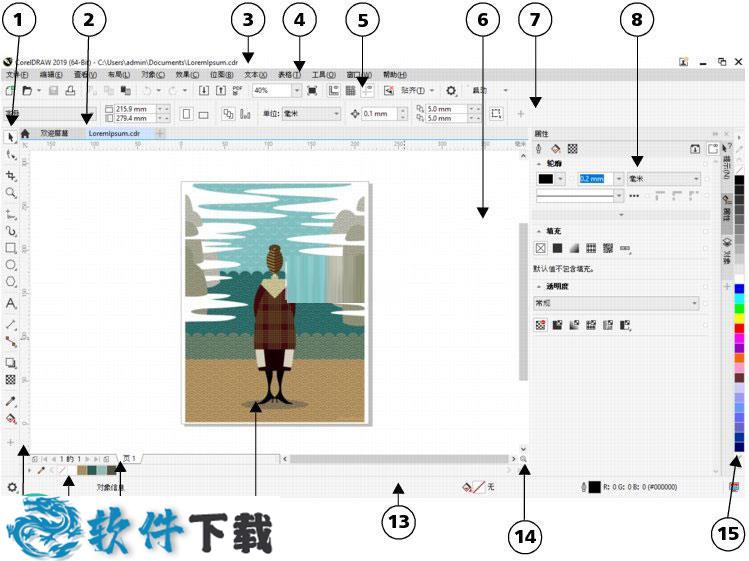
Task: Click the Drop Shadow tool
Action: [11, 363]
